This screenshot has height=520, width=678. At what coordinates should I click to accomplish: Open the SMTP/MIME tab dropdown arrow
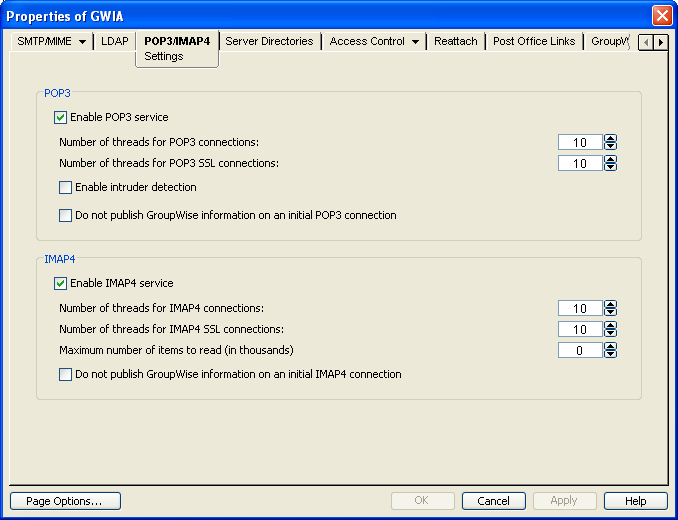(x=82, y=42)
